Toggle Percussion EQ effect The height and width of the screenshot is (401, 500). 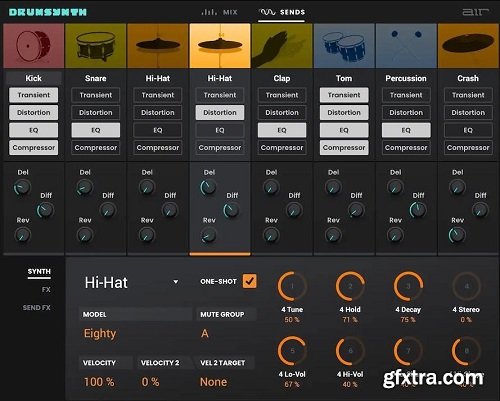(406, 130)
